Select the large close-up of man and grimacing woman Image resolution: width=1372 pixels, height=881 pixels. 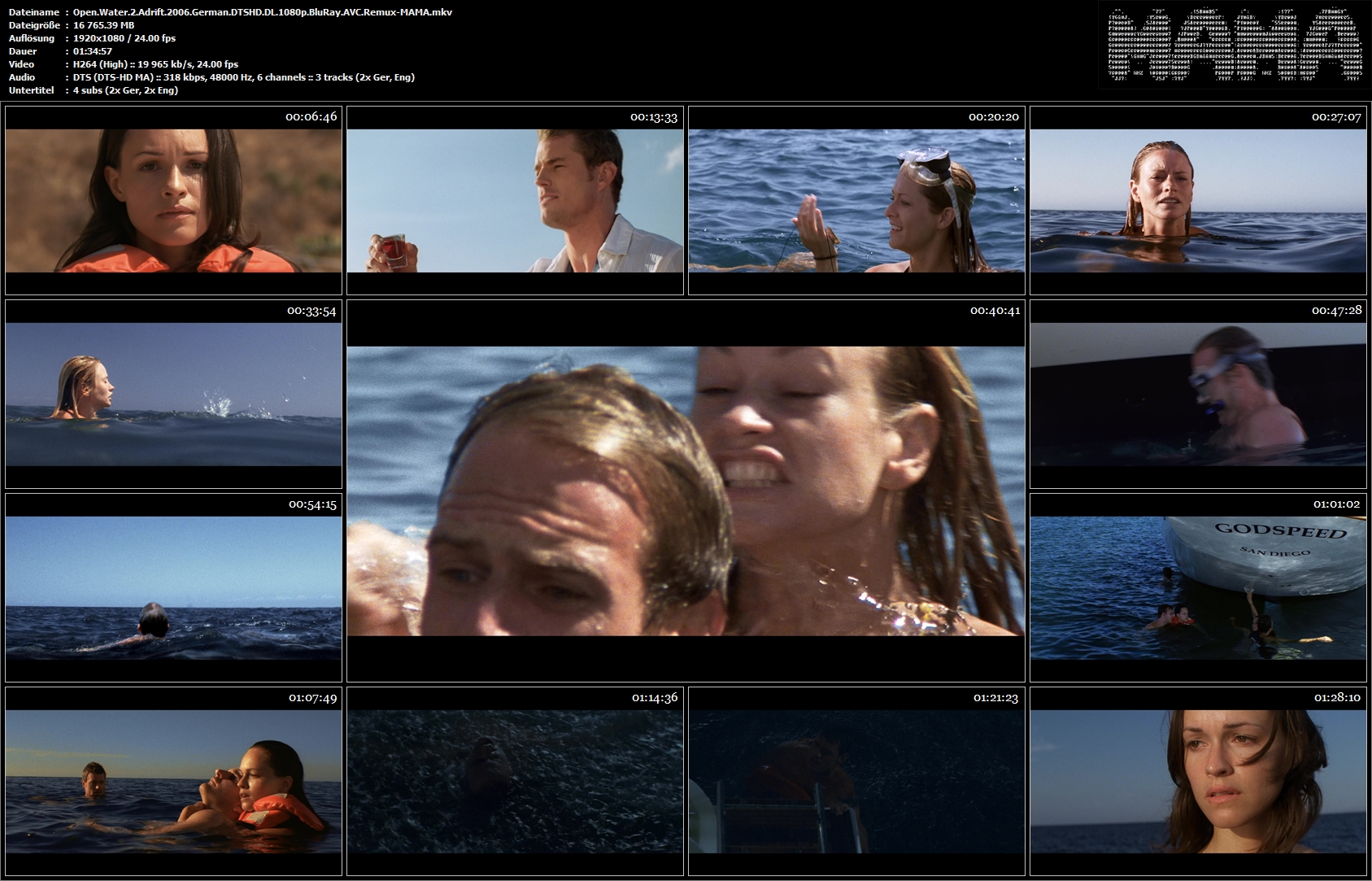(x=686, y=491)
